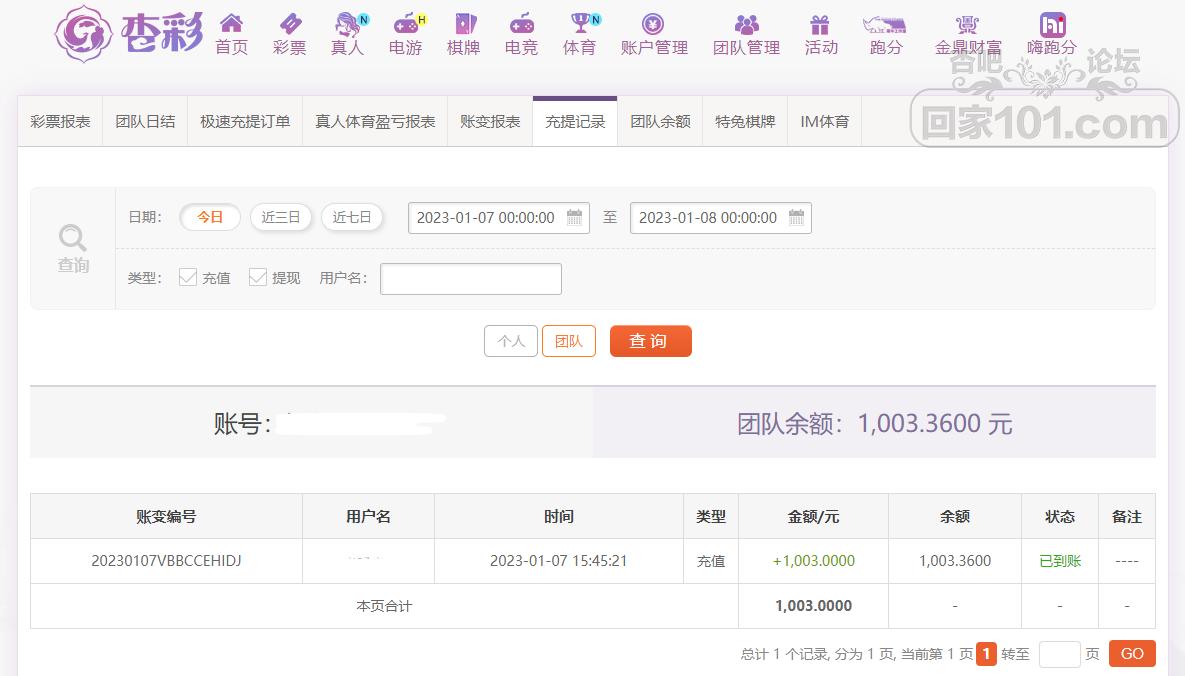Viewport: 1185px width, 676px height.
Task: Open the 棋牌 card games icon
Action: coord(464,24)
